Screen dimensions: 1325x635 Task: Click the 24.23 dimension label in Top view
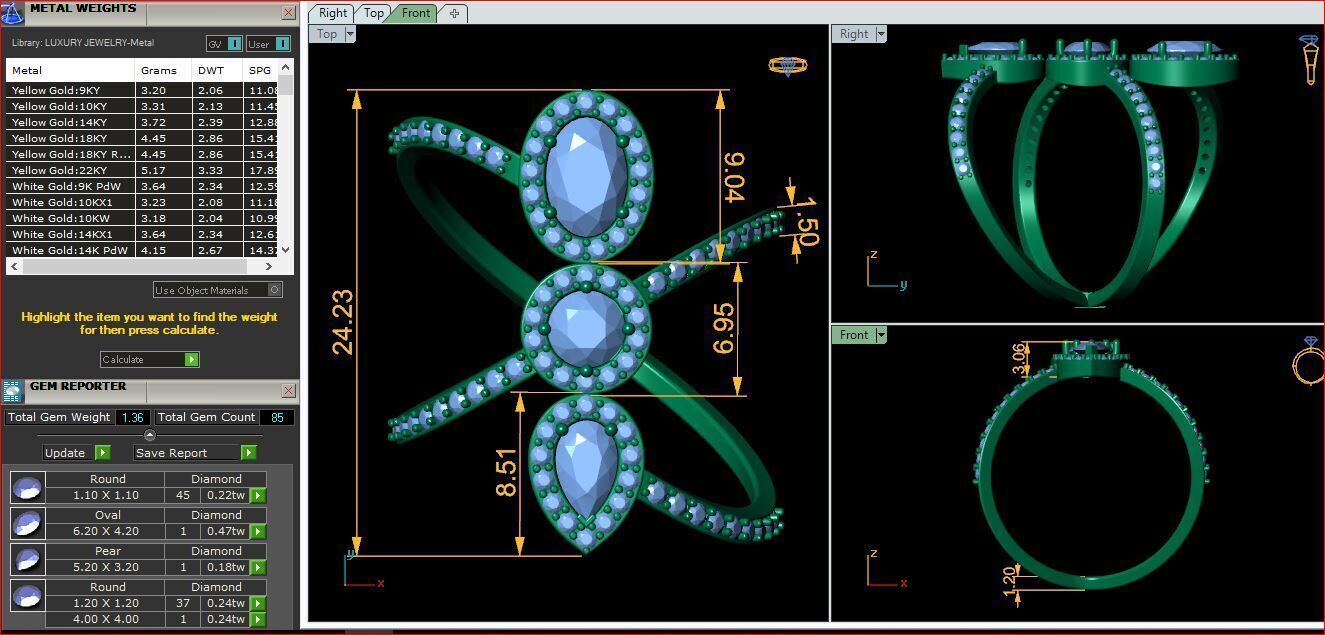343,322
